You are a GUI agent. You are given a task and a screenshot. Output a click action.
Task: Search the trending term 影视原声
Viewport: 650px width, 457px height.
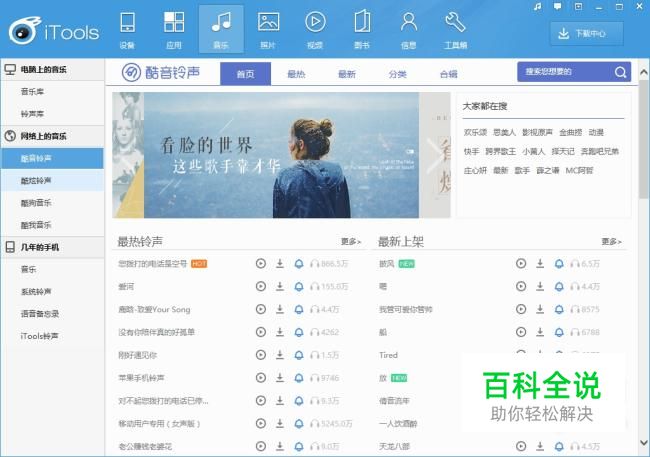tap(537, 132)
